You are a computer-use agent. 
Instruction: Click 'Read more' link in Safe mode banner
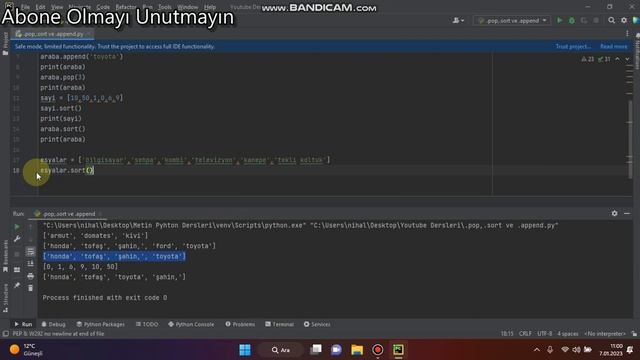point(613,47)
